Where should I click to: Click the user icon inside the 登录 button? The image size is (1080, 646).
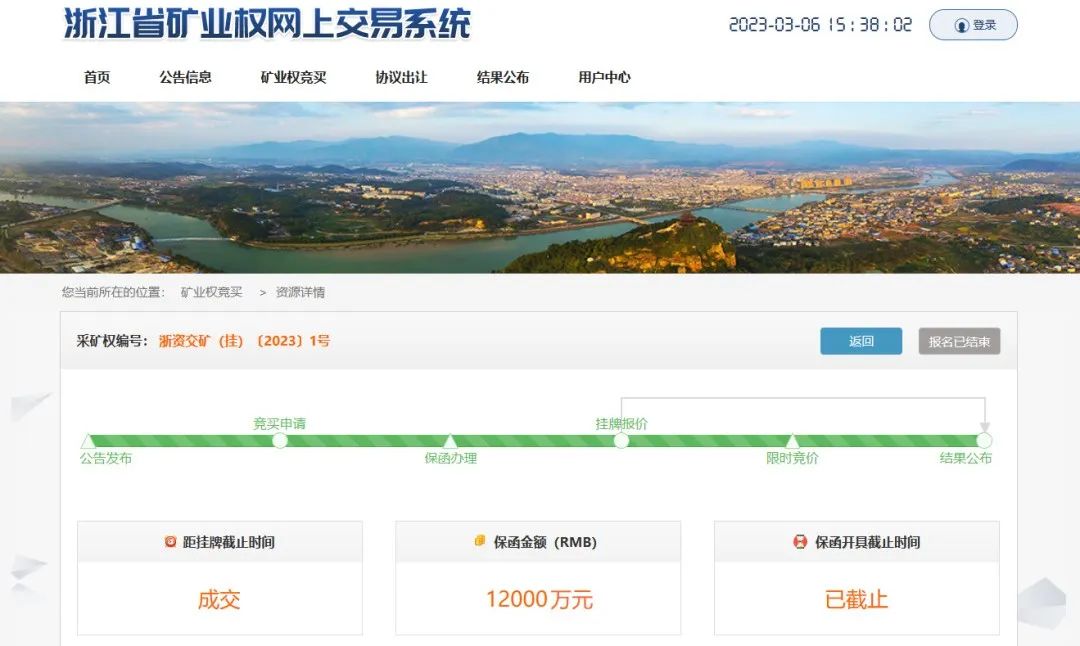[960, 25]
